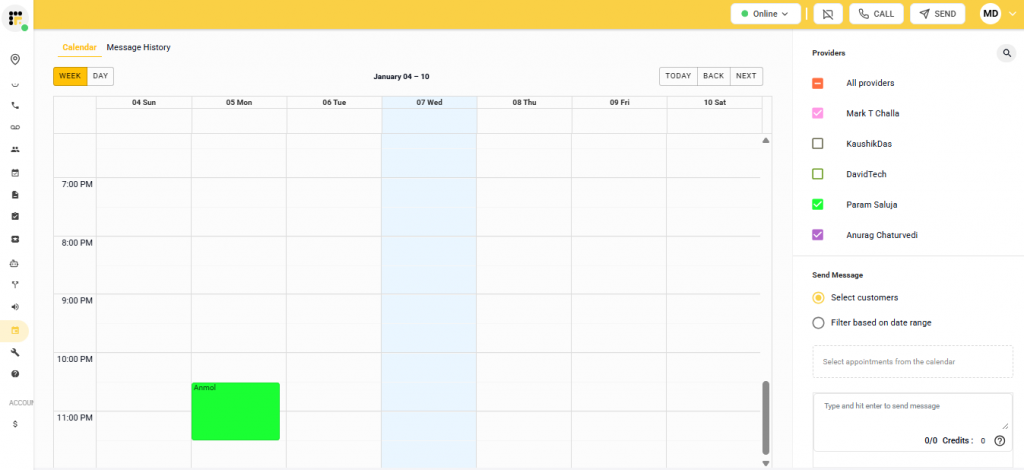Click the crossed-out chat icon button

[828, 14]
